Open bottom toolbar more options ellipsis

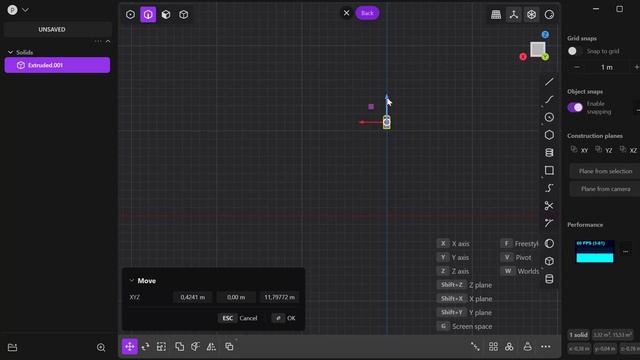[x=546, y=347]
